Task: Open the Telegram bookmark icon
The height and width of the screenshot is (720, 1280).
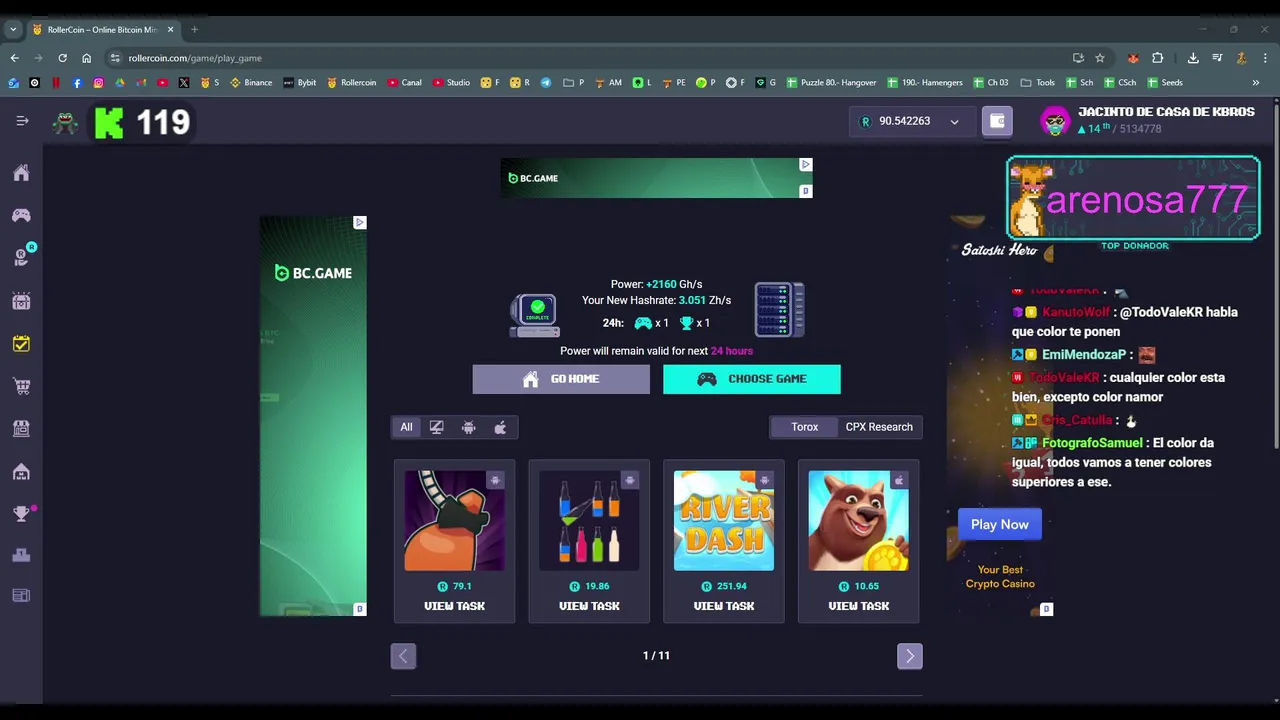Action: [546, 83]
